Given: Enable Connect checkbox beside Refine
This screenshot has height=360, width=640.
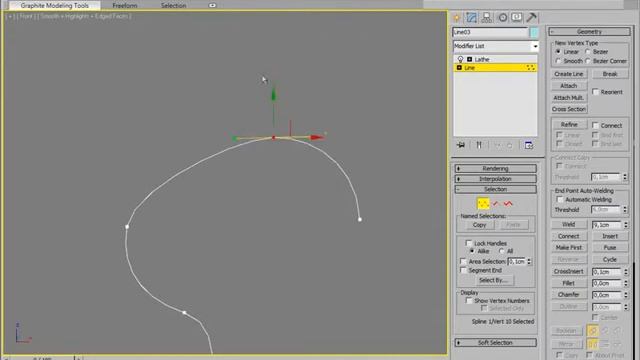Looking at the screenshot, I should pos(596,125).
